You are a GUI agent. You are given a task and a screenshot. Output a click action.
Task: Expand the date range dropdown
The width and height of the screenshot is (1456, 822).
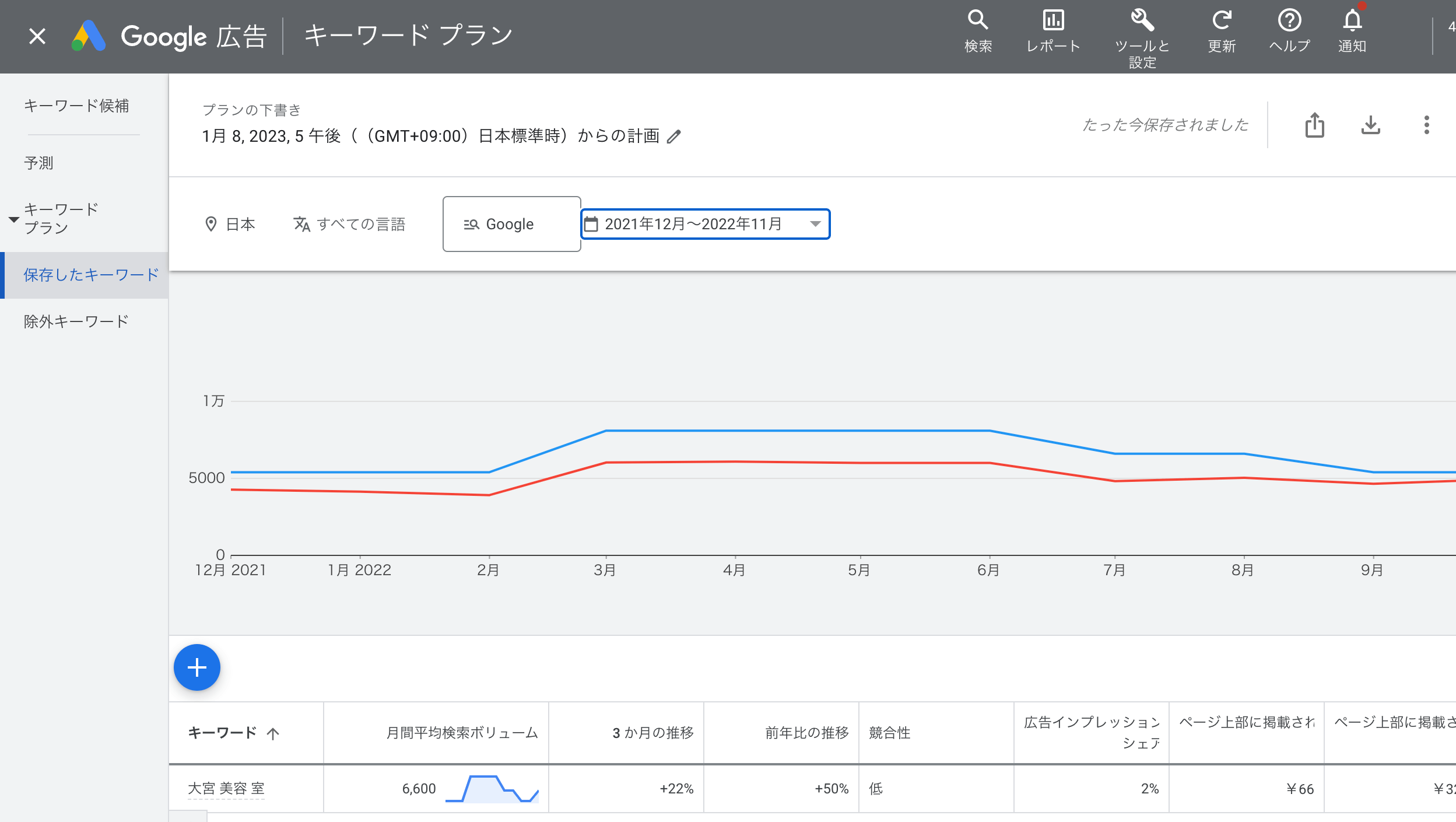(x=815, y=224)
